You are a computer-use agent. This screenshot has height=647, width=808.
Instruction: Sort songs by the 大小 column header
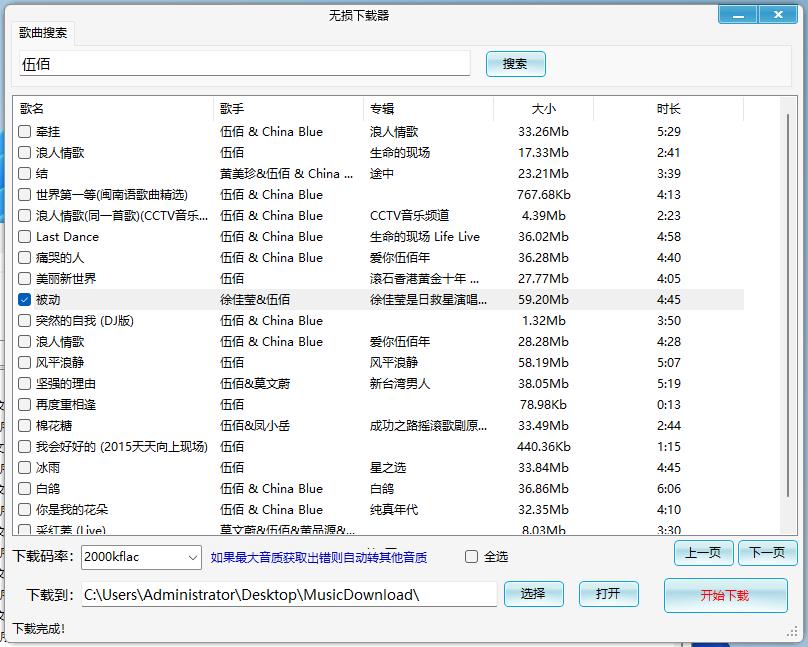point(545,108)
